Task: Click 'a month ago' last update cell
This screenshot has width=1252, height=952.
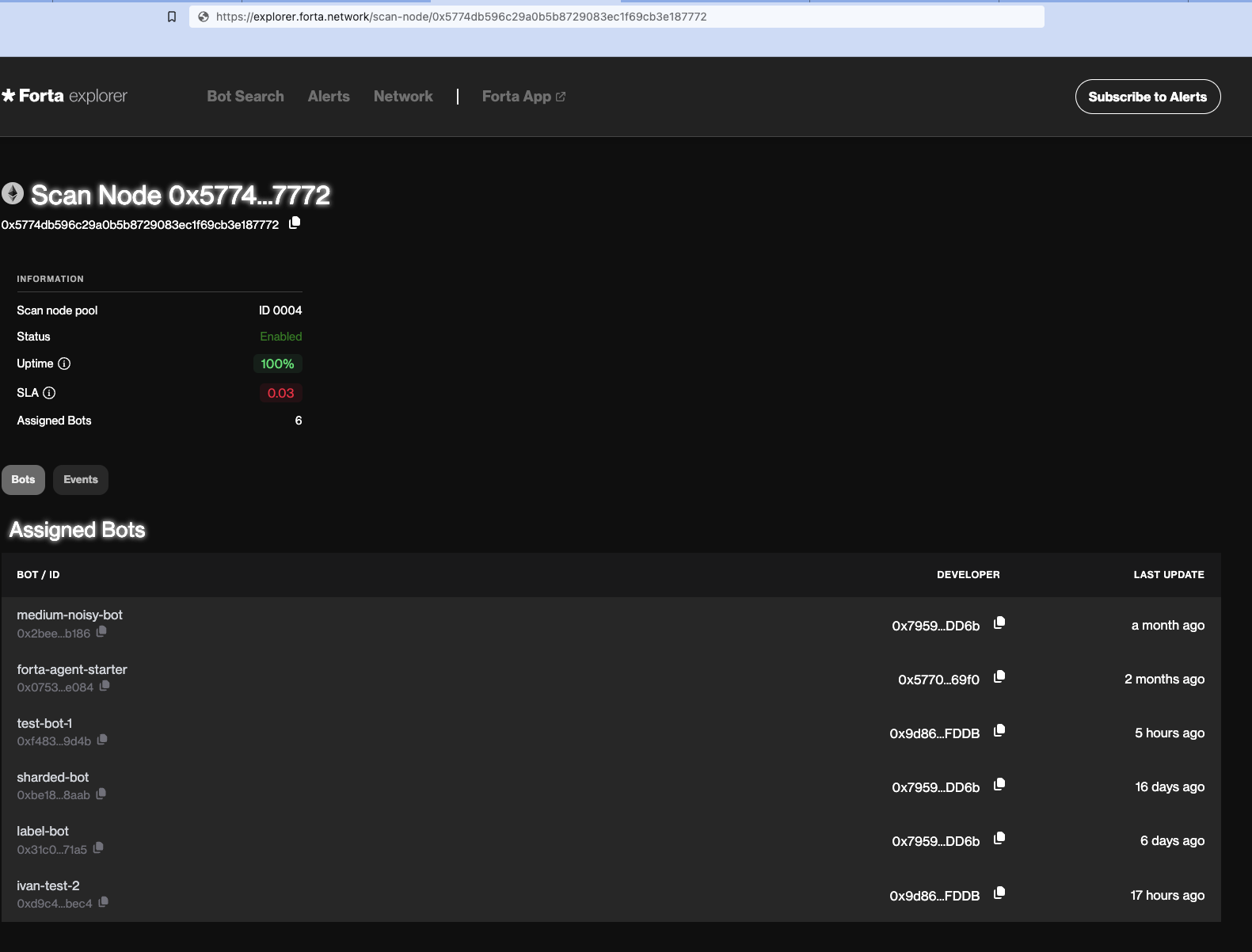Action: 1168,626
